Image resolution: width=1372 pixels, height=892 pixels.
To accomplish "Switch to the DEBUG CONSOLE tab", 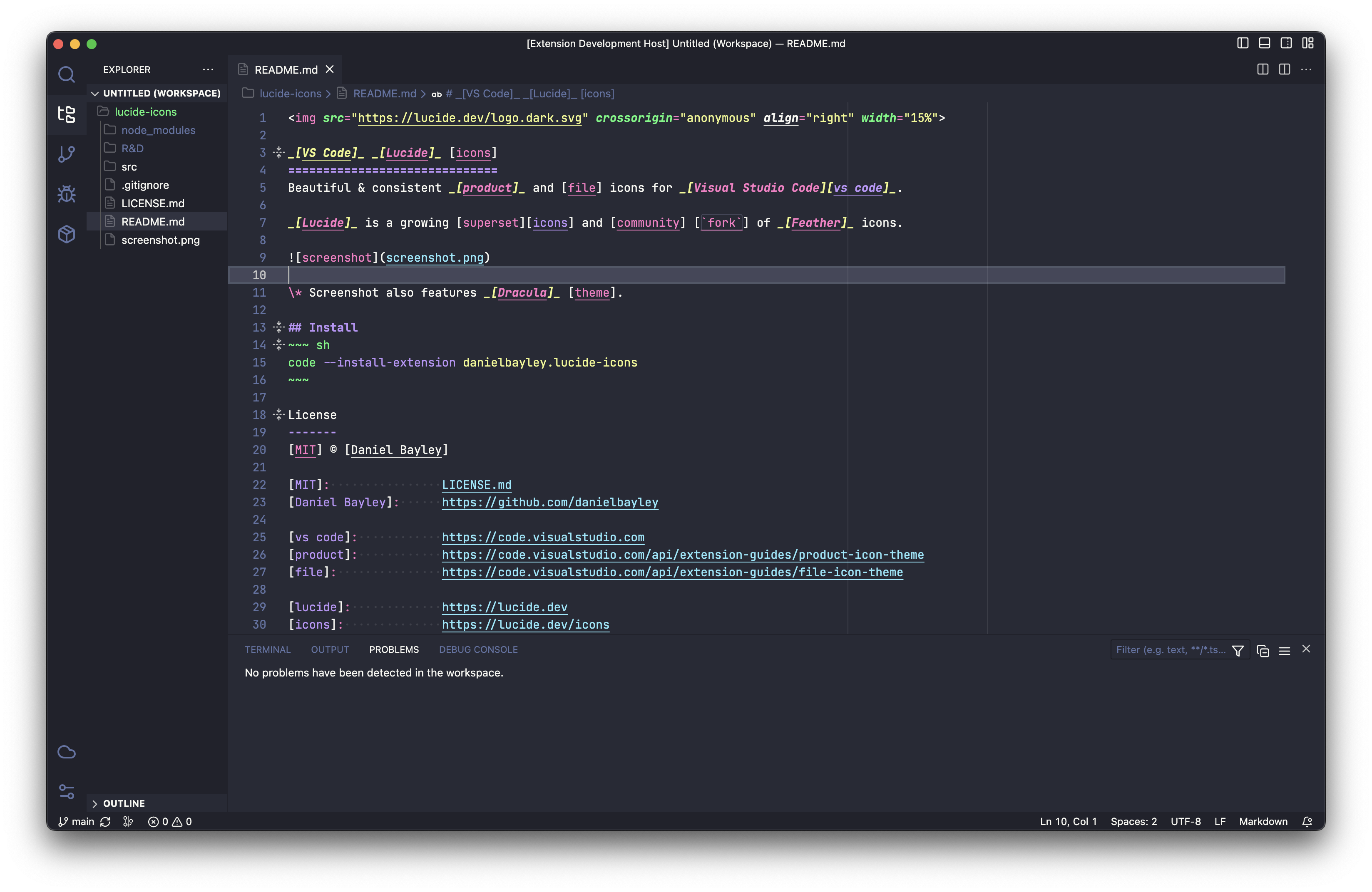I will 478,649.
